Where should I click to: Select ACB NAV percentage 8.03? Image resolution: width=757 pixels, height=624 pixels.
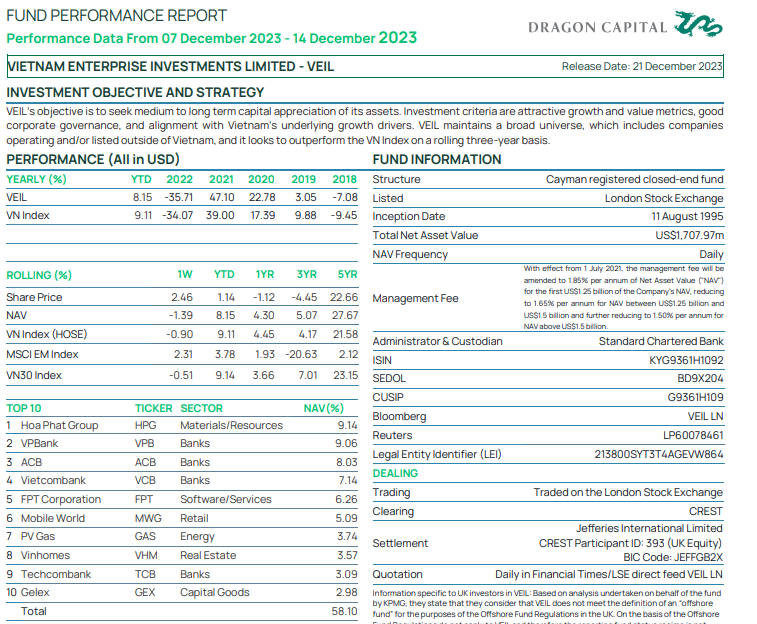pyautogui.click(x=347, y=462)
